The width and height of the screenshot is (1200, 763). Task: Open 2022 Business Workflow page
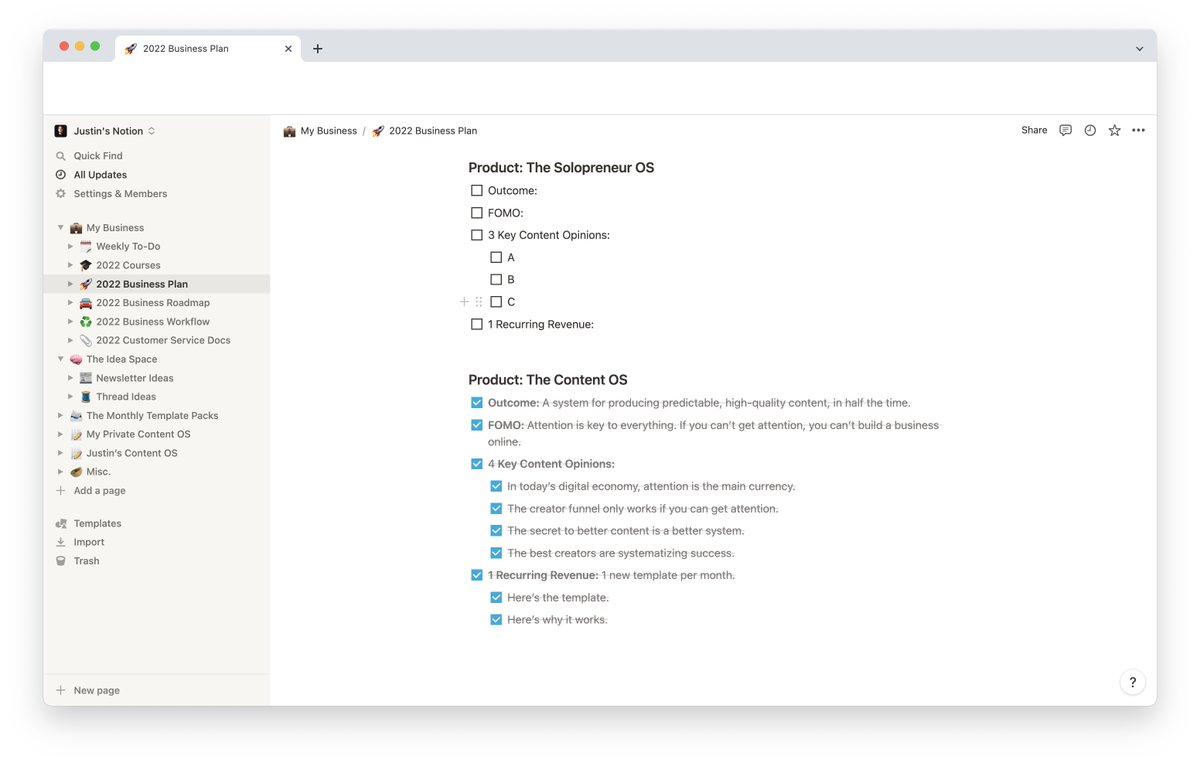pyautogui.click(x=153, y=322)
